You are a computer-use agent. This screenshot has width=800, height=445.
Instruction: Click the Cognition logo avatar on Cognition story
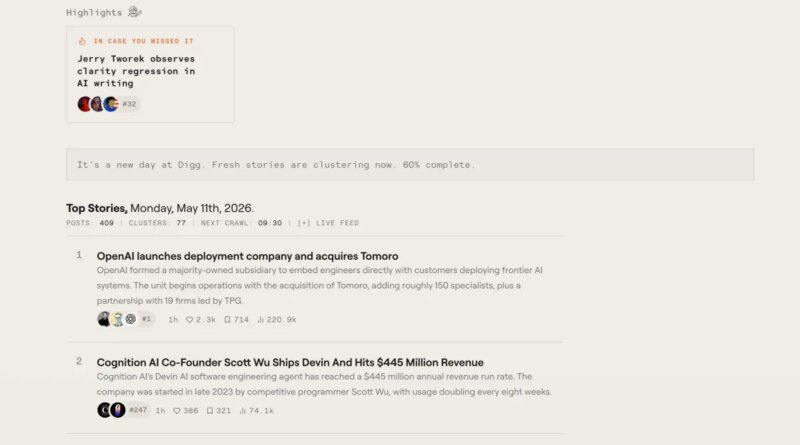[x=104, y=410]
